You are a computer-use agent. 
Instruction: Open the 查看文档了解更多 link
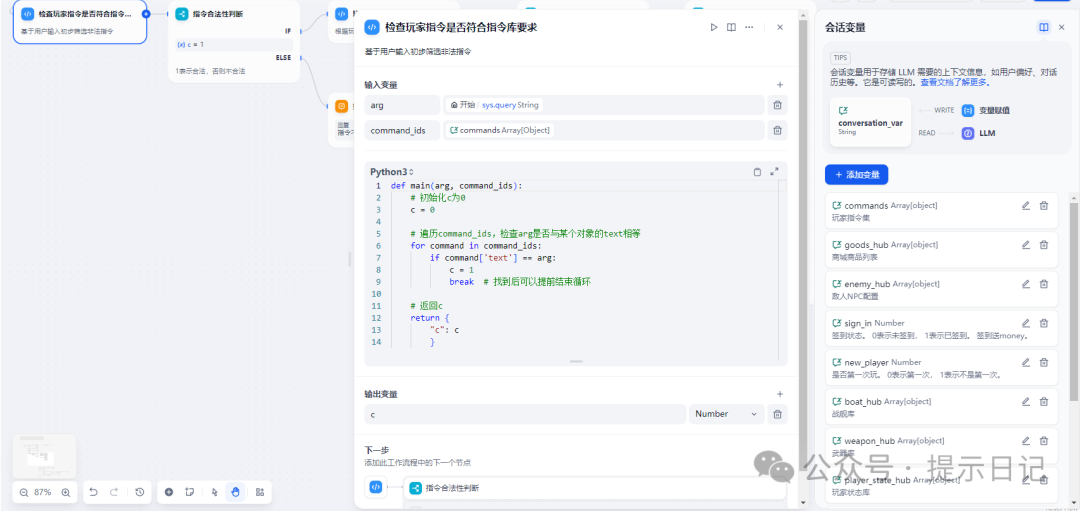click(x=954, y=82)
